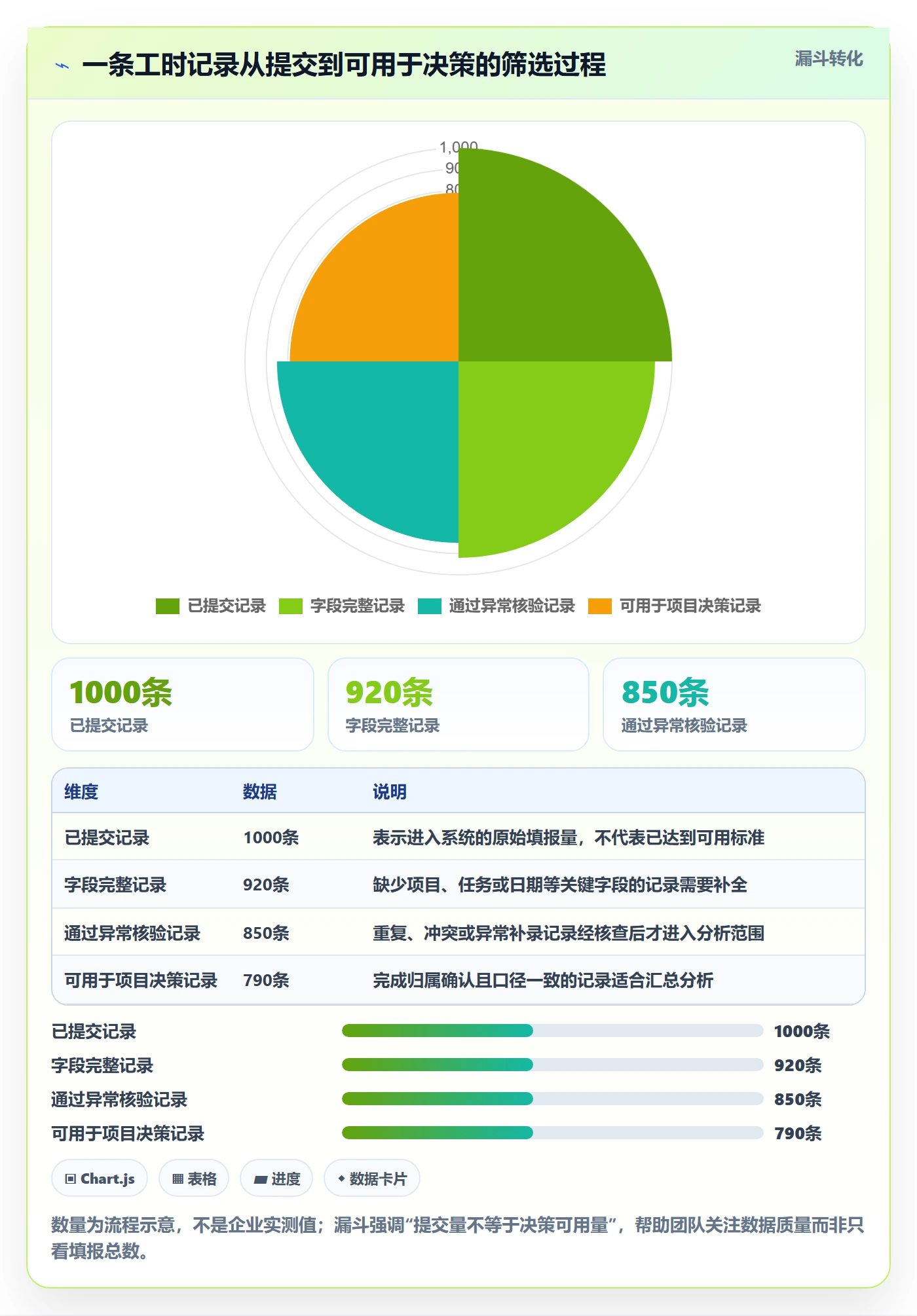Viewport: 917px width, 1316px height.
Task: Click the 可用于项目决策记录 progress bar
Action: point(552,1133)
